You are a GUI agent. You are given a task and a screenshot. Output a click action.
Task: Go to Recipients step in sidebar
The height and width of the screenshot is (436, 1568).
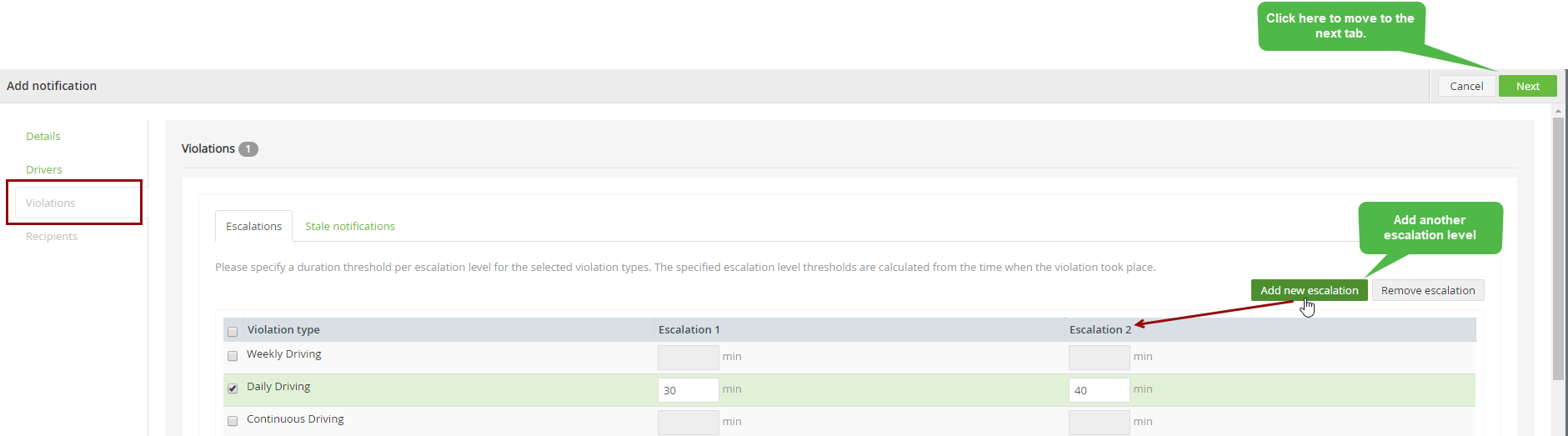52,236
